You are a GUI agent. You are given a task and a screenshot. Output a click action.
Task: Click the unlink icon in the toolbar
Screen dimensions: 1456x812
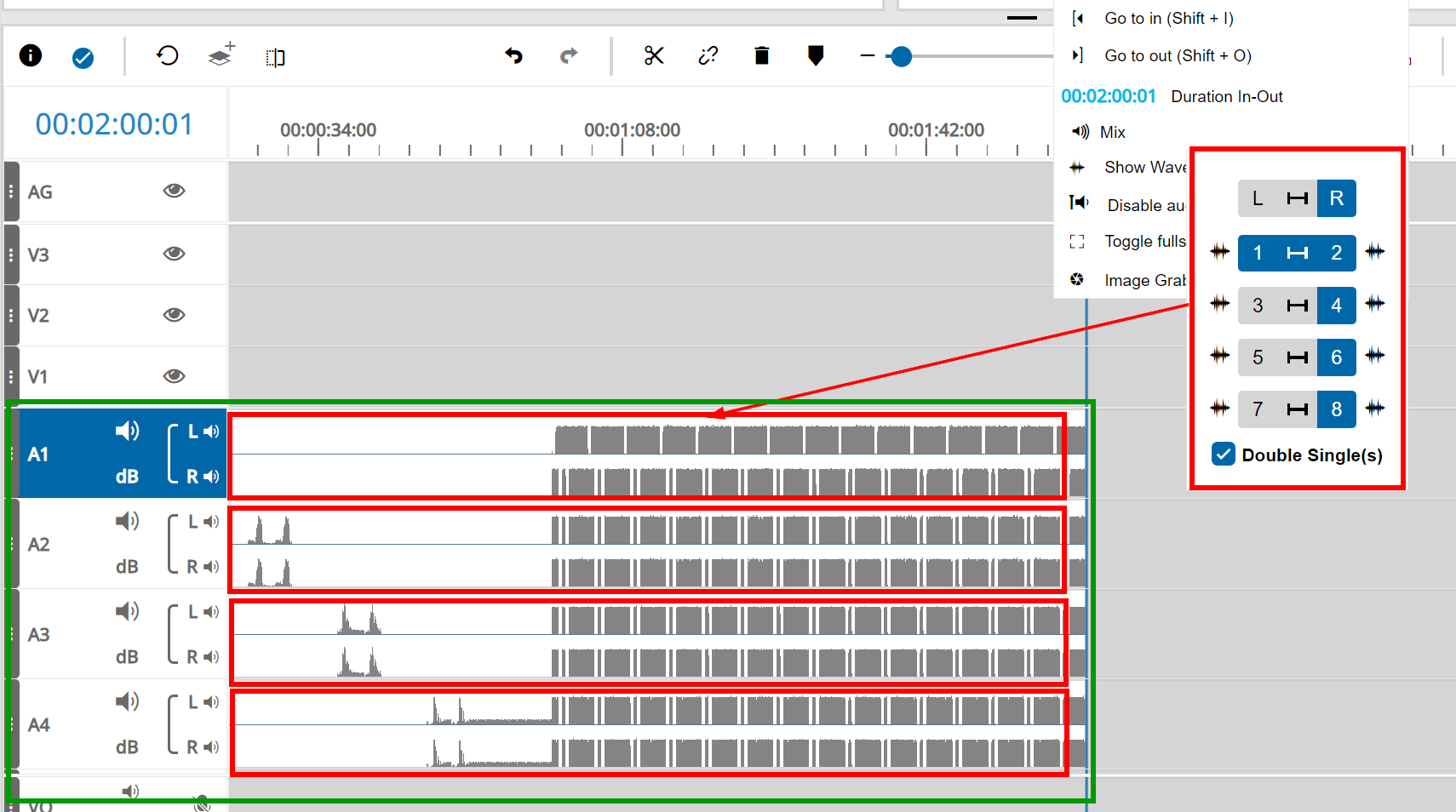coord(708,56)
